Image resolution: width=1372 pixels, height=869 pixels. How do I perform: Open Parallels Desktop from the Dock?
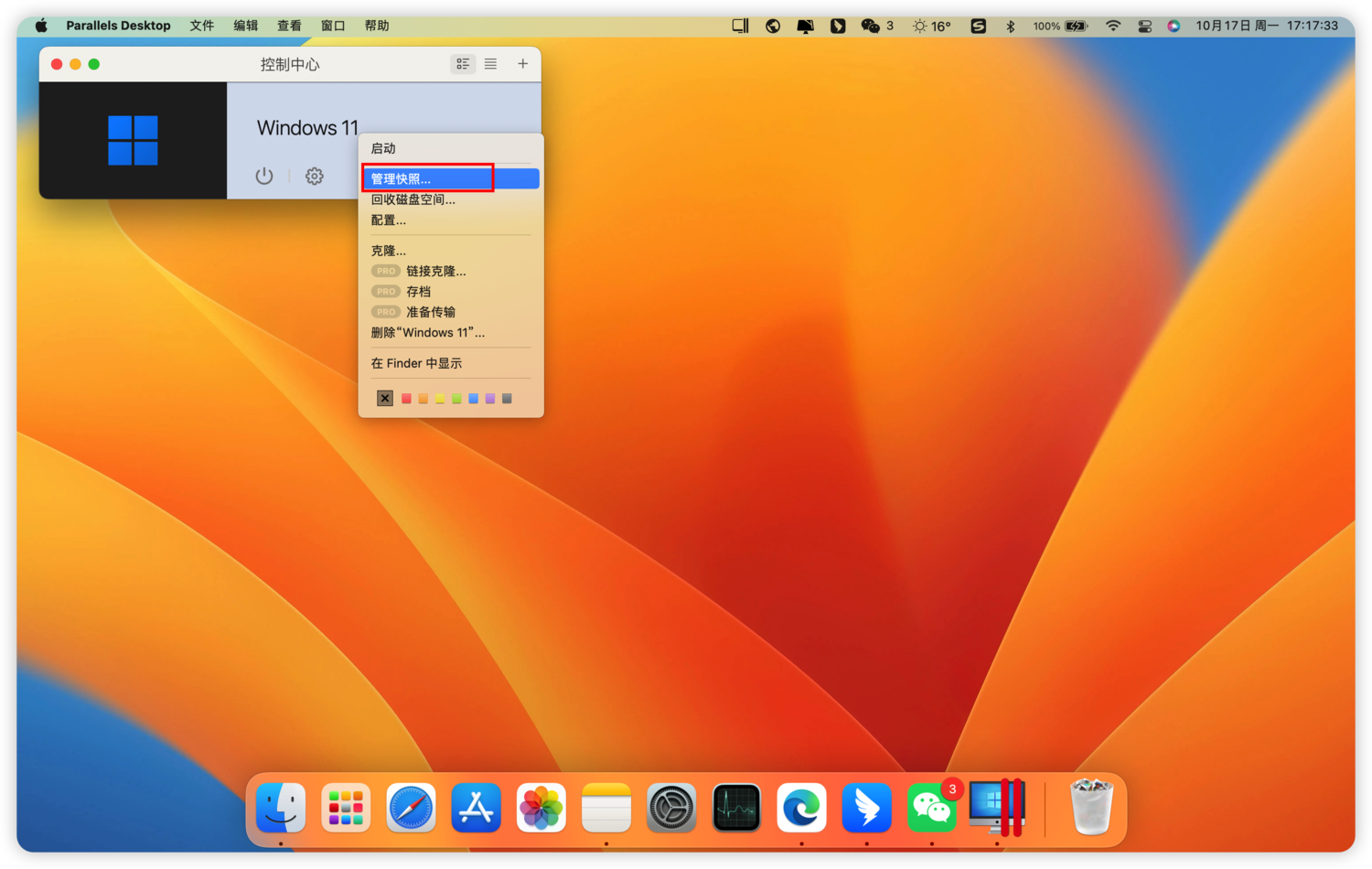[997, 808]
